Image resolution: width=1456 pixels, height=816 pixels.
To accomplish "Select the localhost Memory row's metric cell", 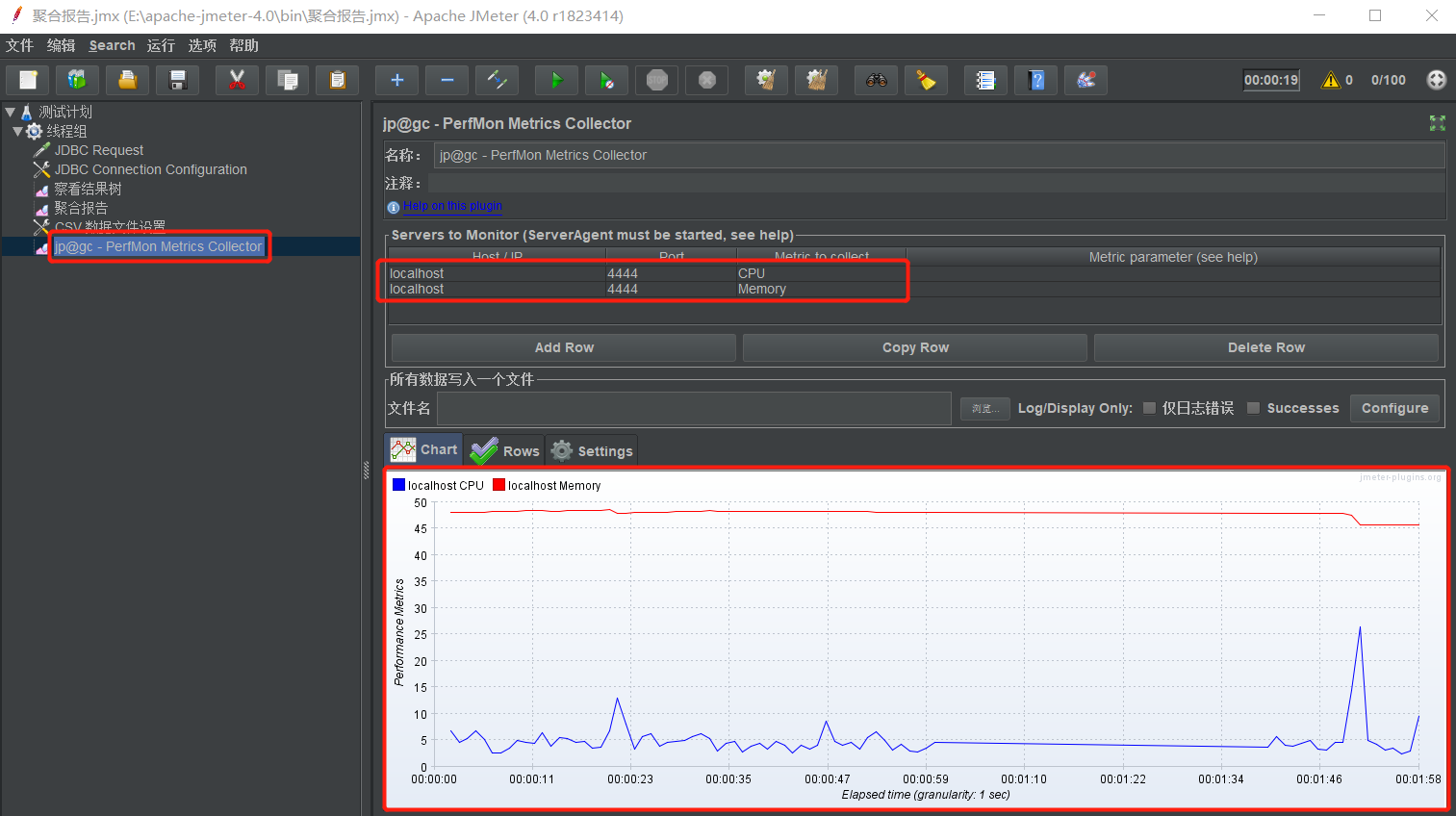I will [x=821, y=289].
